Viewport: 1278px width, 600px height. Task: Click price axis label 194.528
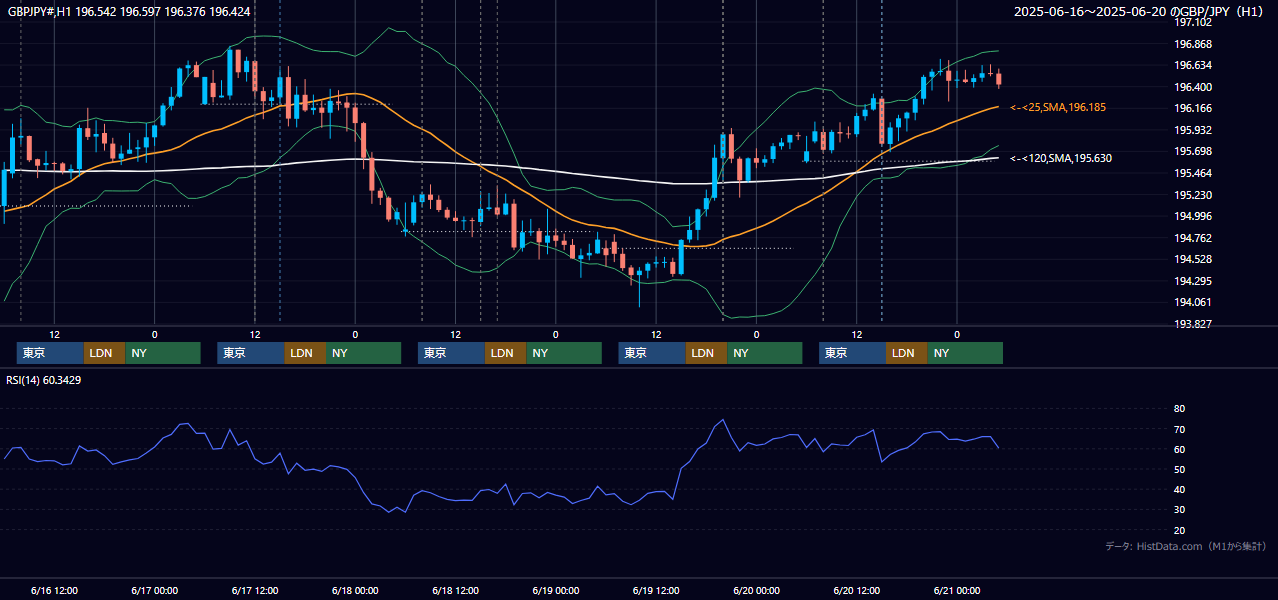[x=1193, y=259]
